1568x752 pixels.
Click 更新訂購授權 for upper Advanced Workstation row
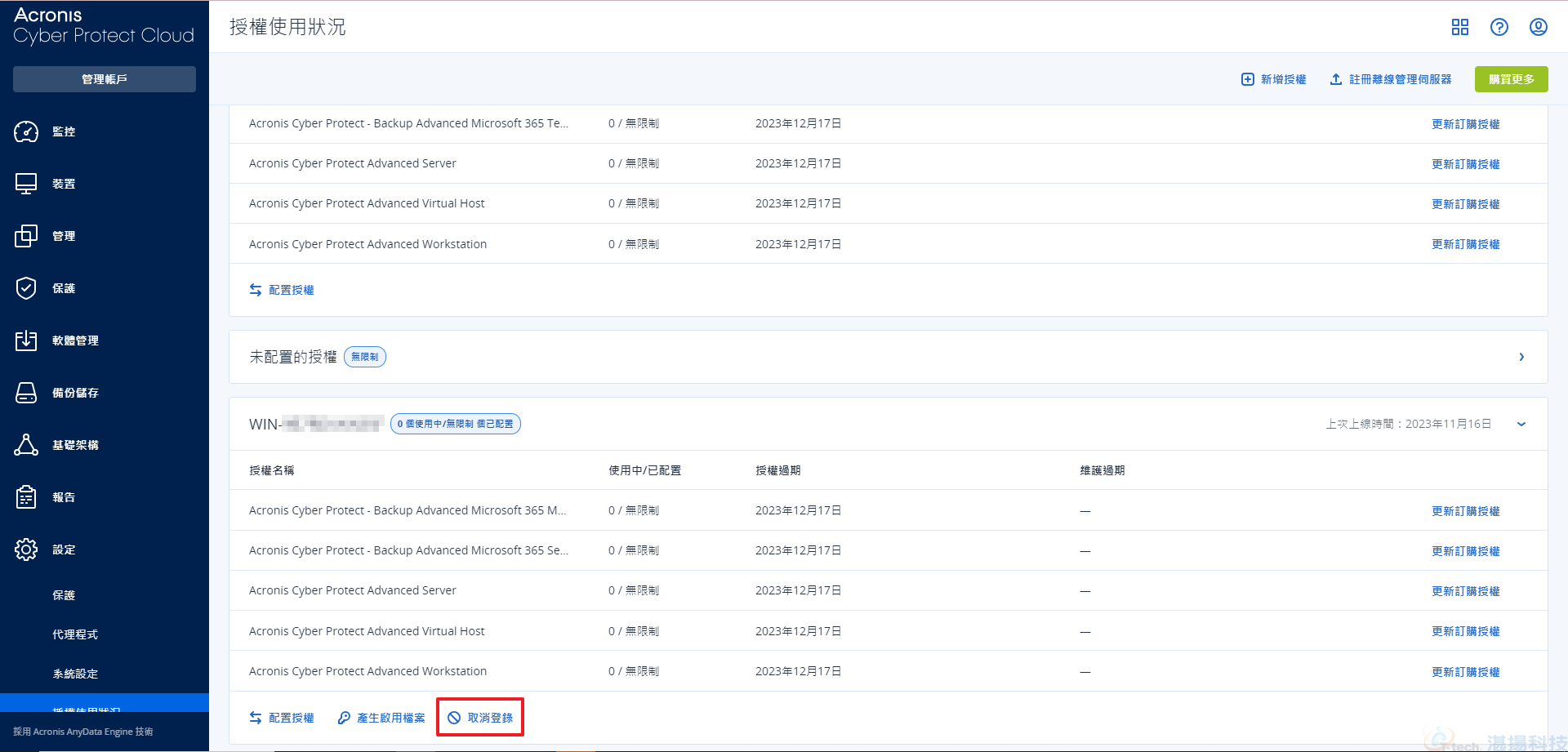click(x=1466, y=244)
